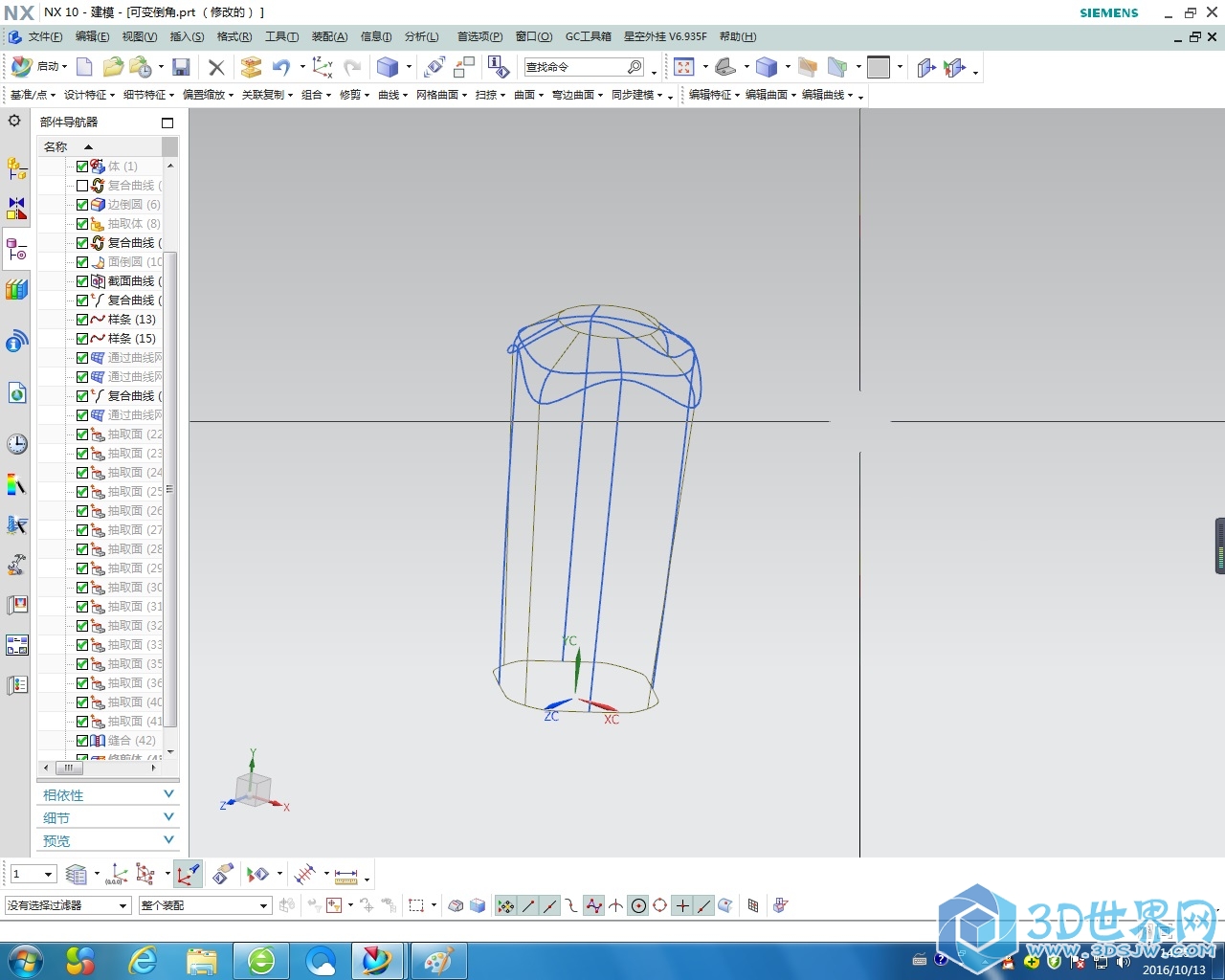Open Internet Explorer from the taskbar
This screenshot has width=1225, height=980.
(144, 960)
